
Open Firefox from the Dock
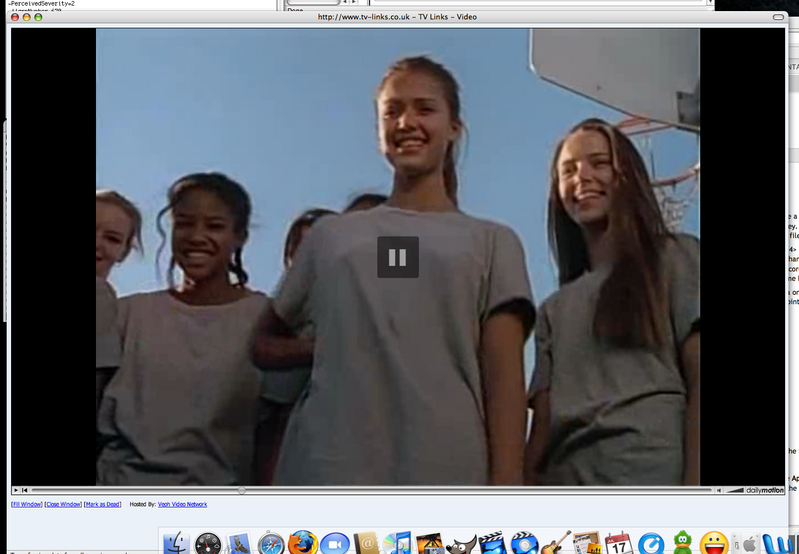click(302, 543)
